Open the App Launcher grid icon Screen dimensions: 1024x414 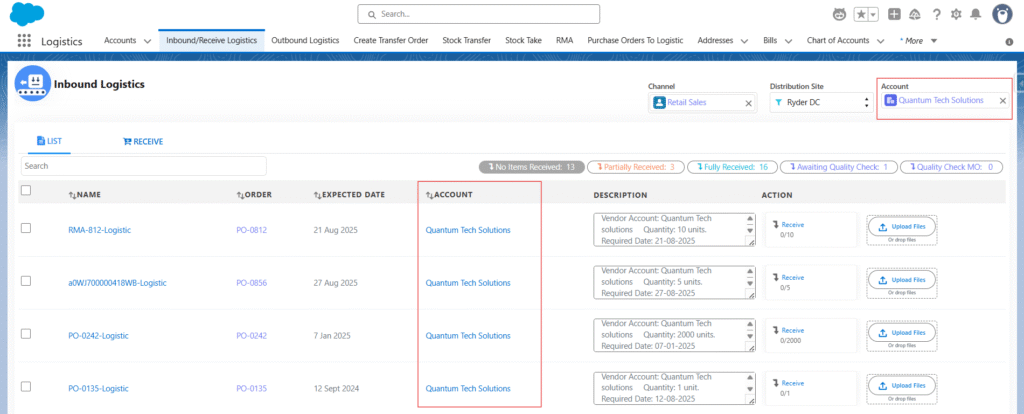[x=24, y=41]
